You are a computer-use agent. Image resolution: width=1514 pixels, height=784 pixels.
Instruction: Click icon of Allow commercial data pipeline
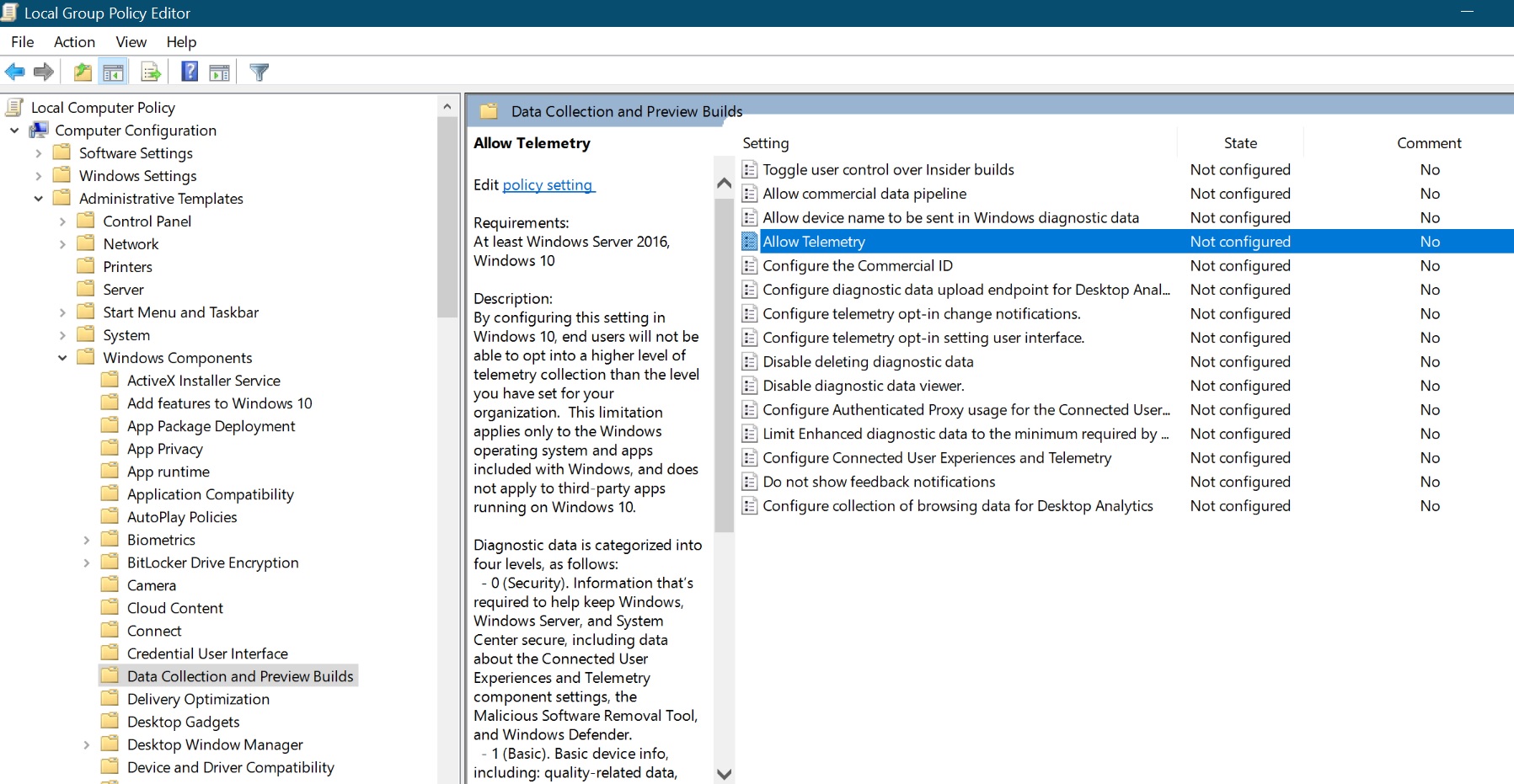(x=750, y=194)
